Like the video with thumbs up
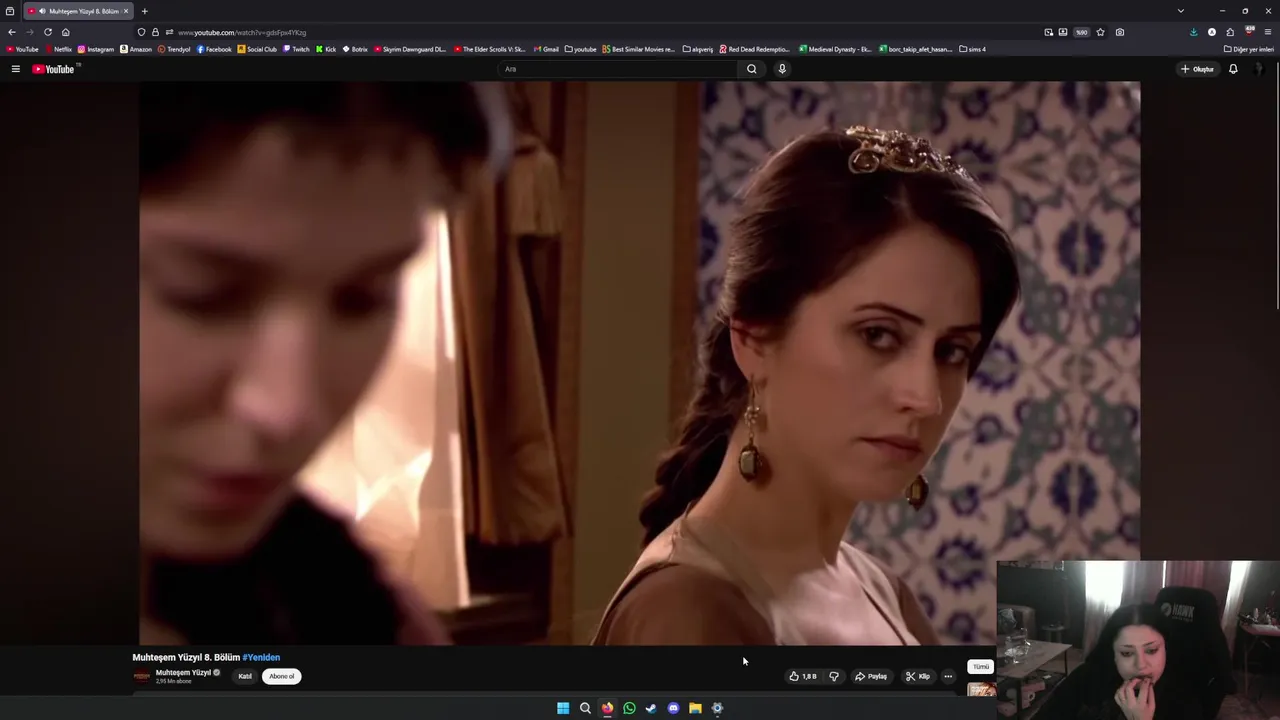This screenshot has width=1280, height=720. [x=803, y=676]
